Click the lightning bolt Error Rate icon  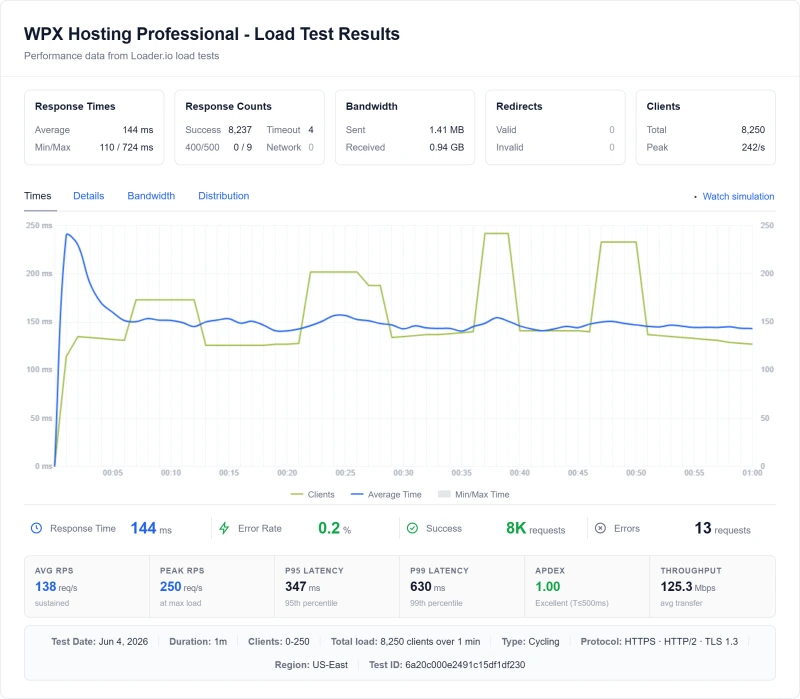[224, 529]
